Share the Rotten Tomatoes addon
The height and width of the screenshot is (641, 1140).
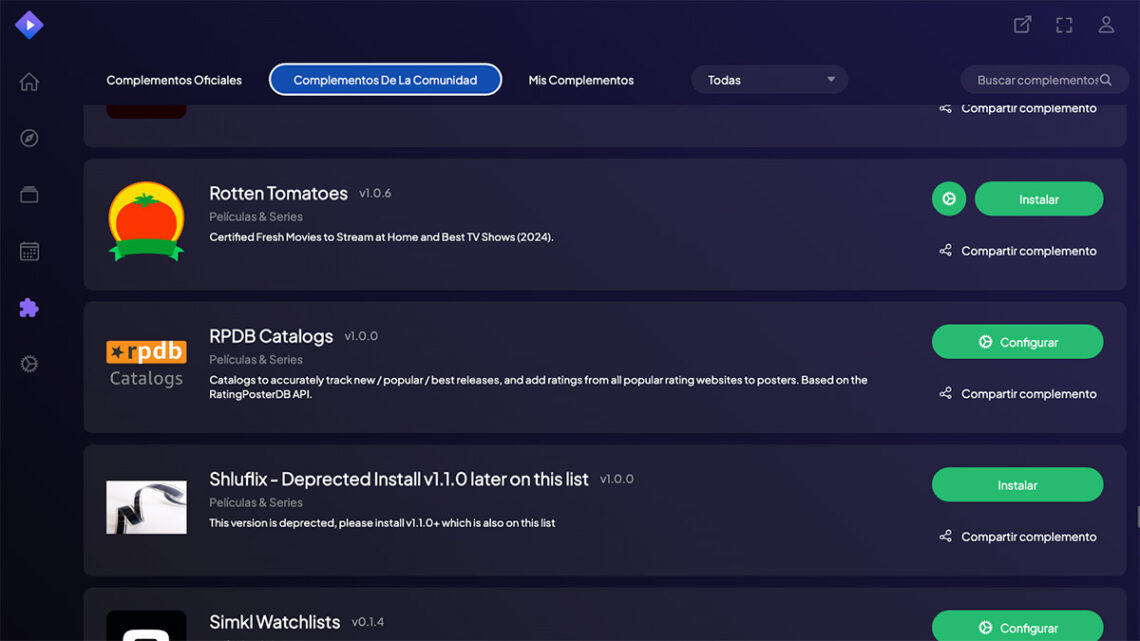[x=1017, y=251]
